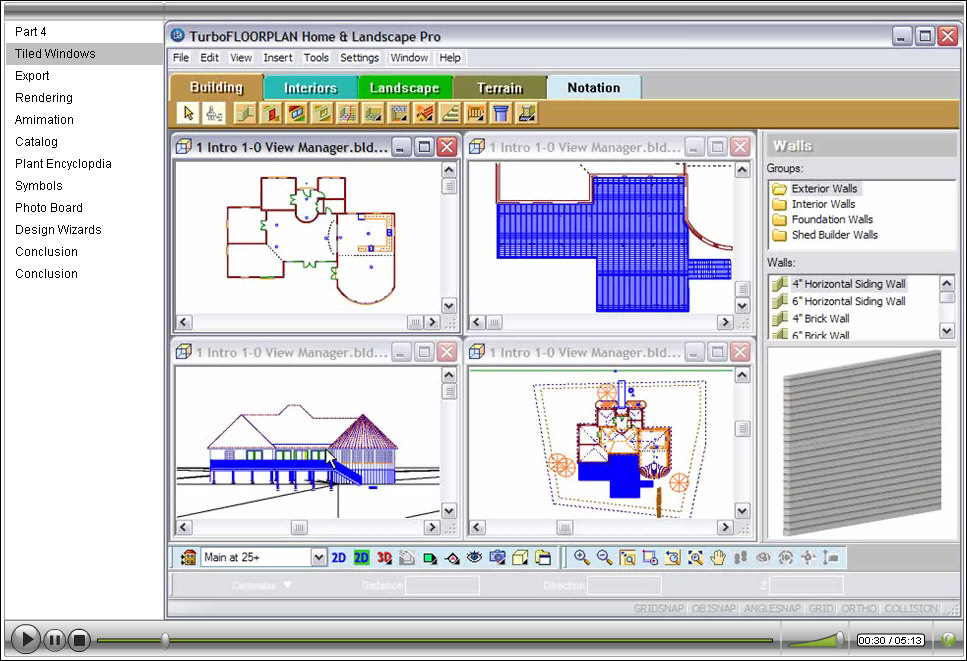Click the video progress slider handle
The width and height of the screenshot is (967, 661).
165,640
